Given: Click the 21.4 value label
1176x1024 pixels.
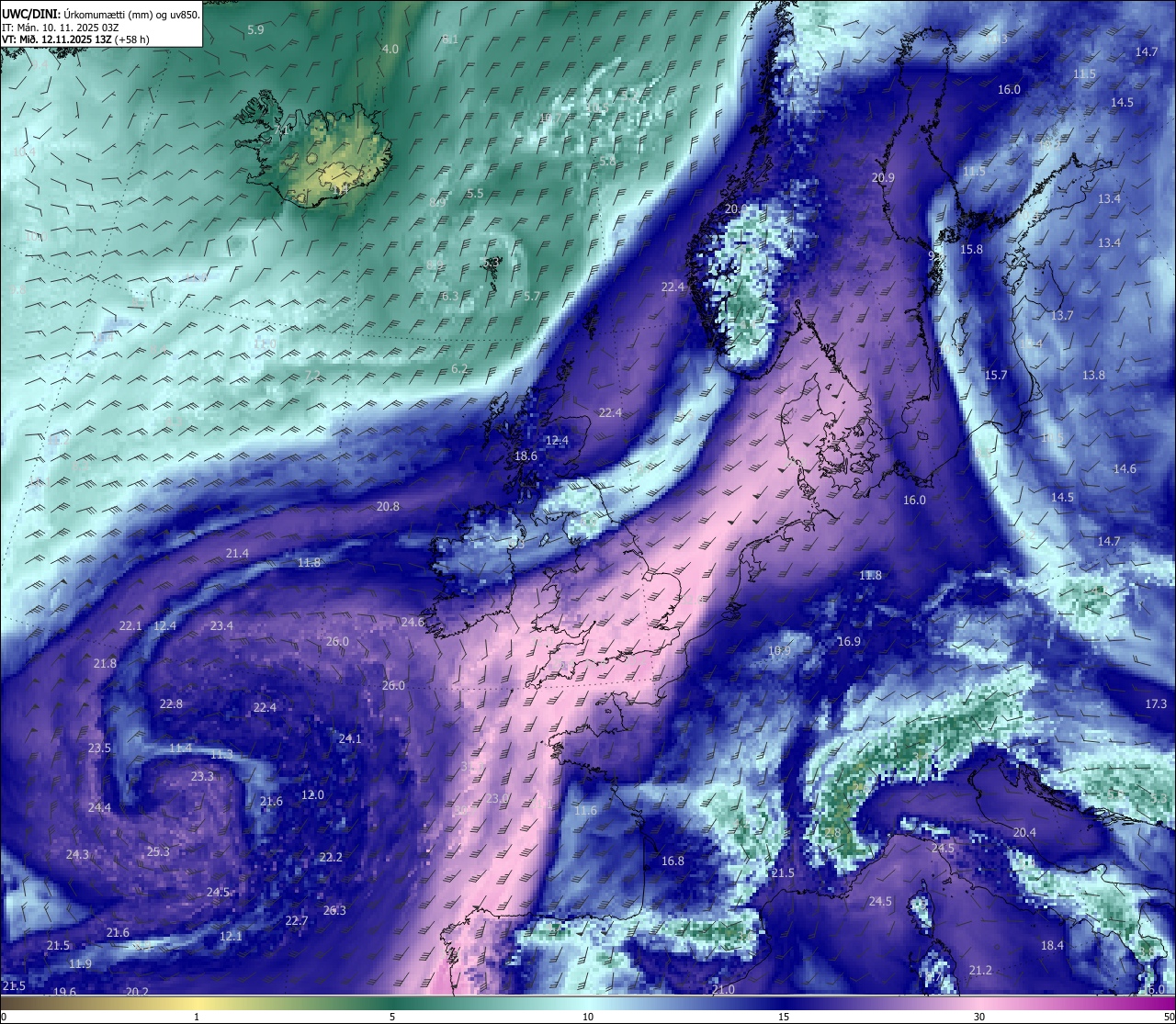Looking at the screenshot, I should pyautogui.click(x=237, y=553).
